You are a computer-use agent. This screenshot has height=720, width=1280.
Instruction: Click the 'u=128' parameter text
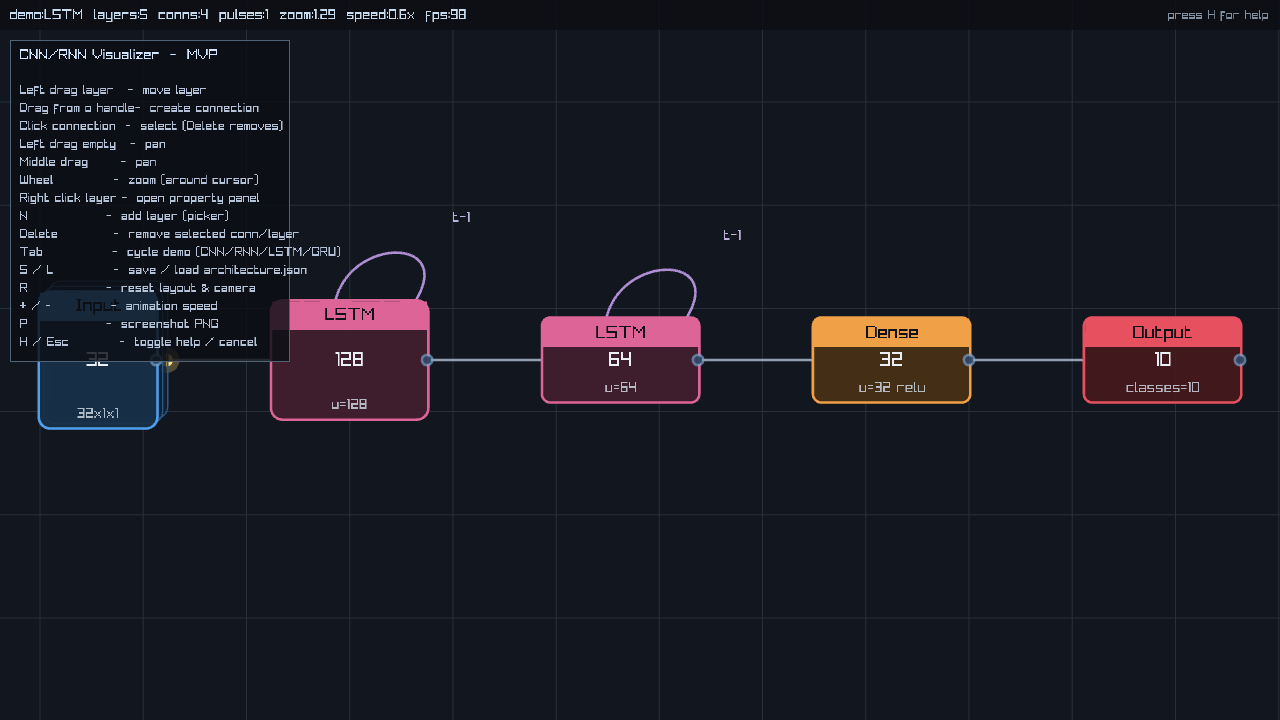tap(349, 404)
